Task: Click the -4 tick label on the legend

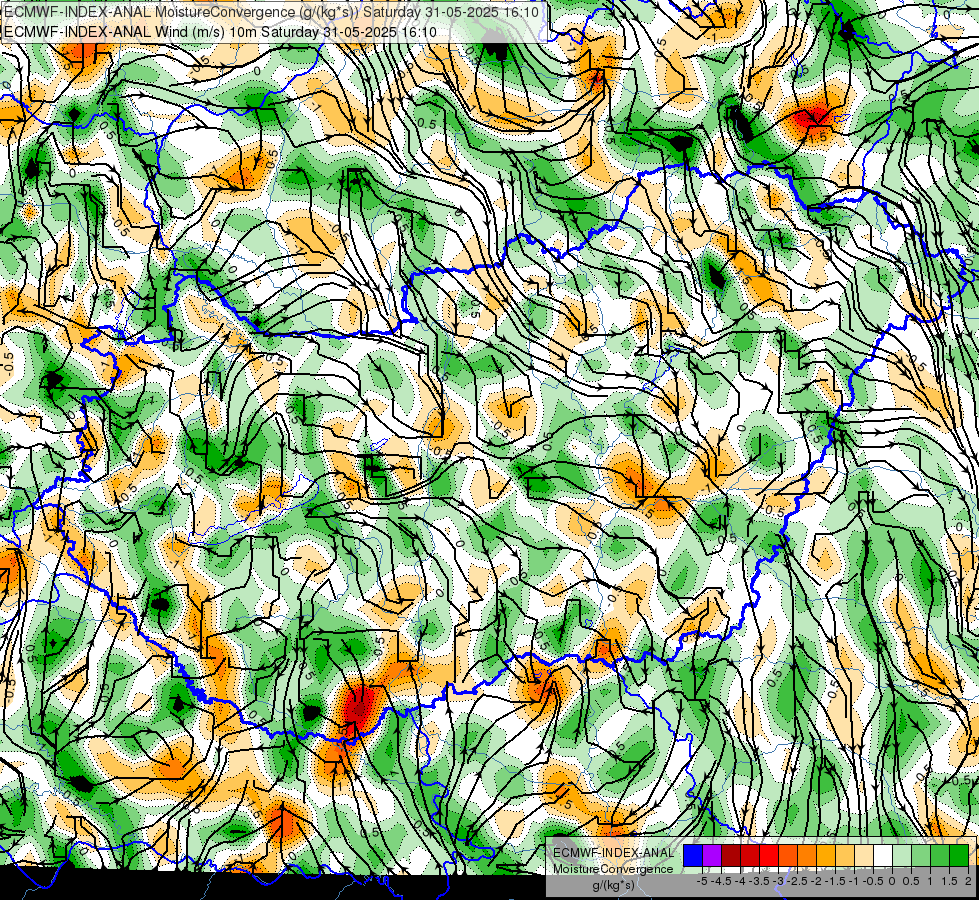Action: tap(740, 881)
